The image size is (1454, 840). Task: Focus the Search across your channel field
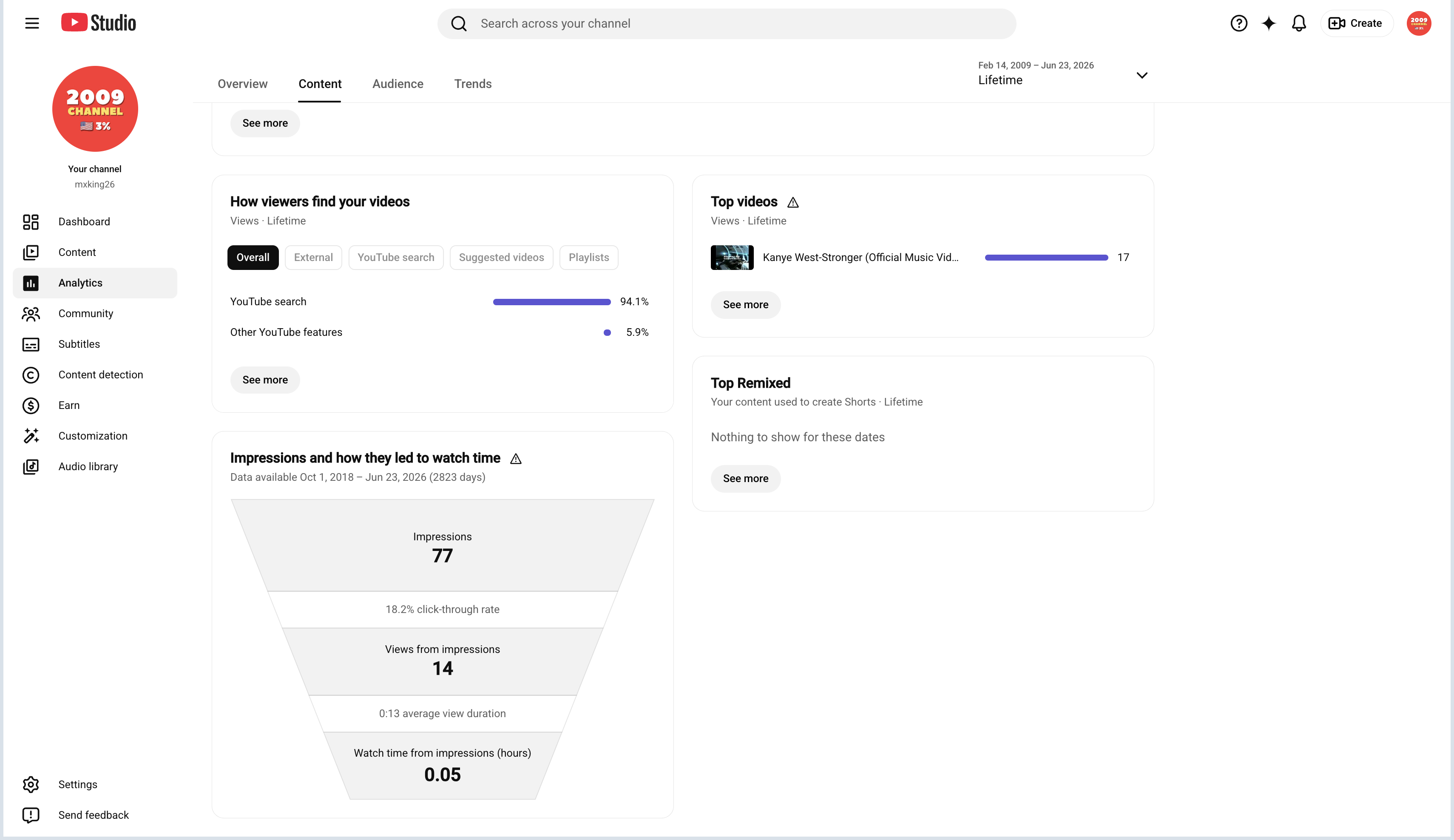point(727,24)
